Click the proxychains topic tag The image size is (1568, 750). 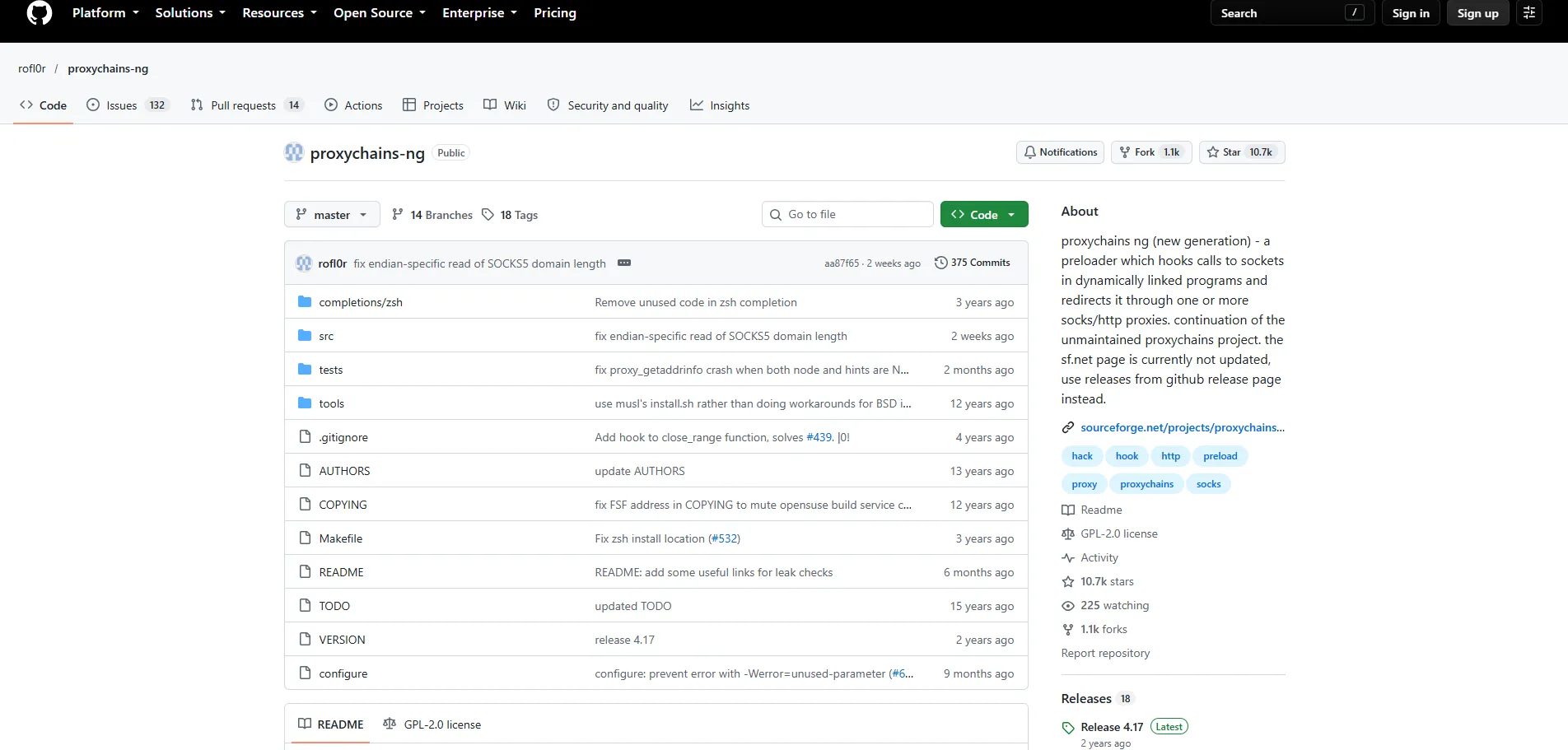1146,484
